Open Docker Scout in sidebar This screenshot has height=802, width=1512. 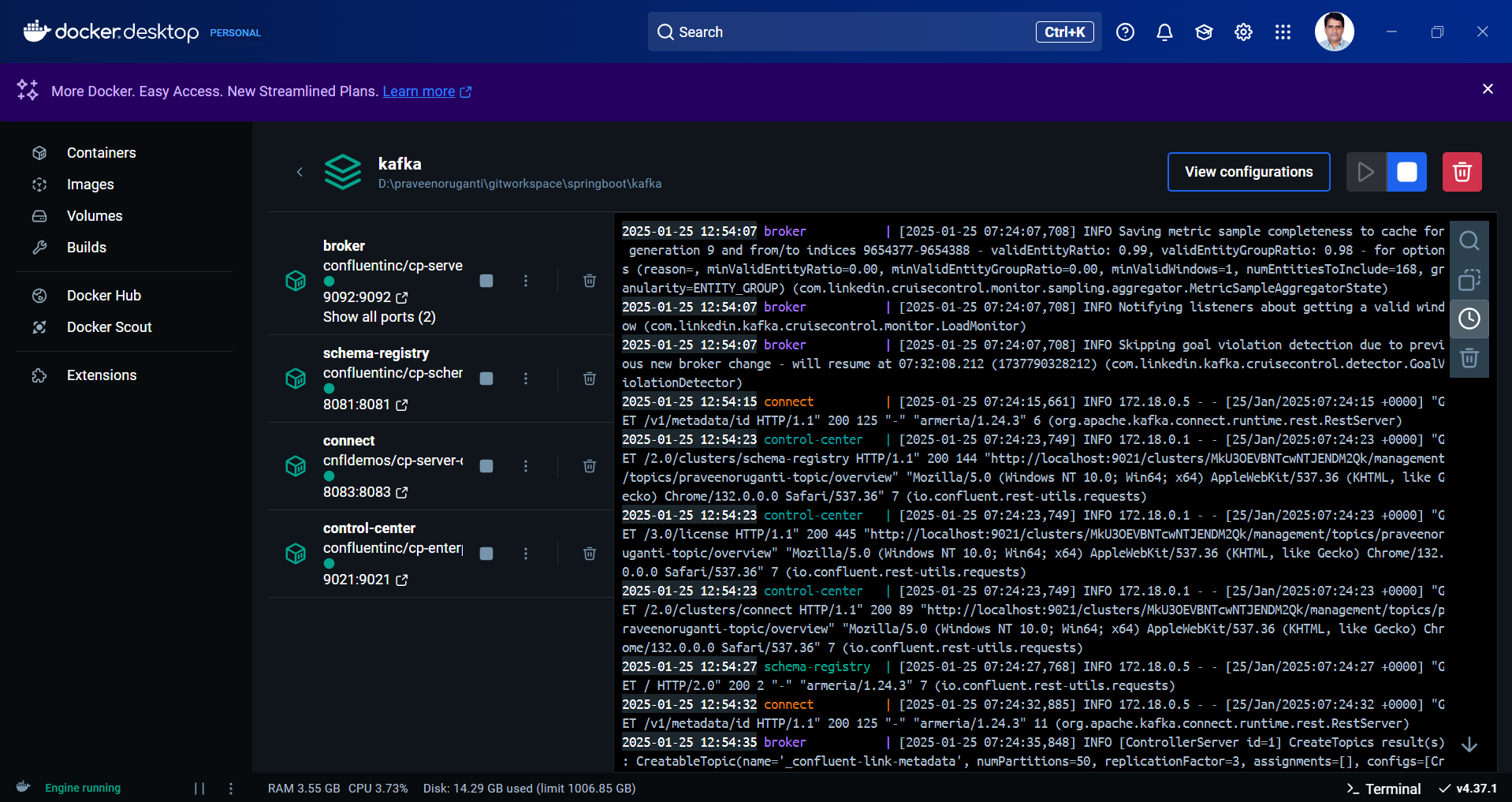pos(109,327)
